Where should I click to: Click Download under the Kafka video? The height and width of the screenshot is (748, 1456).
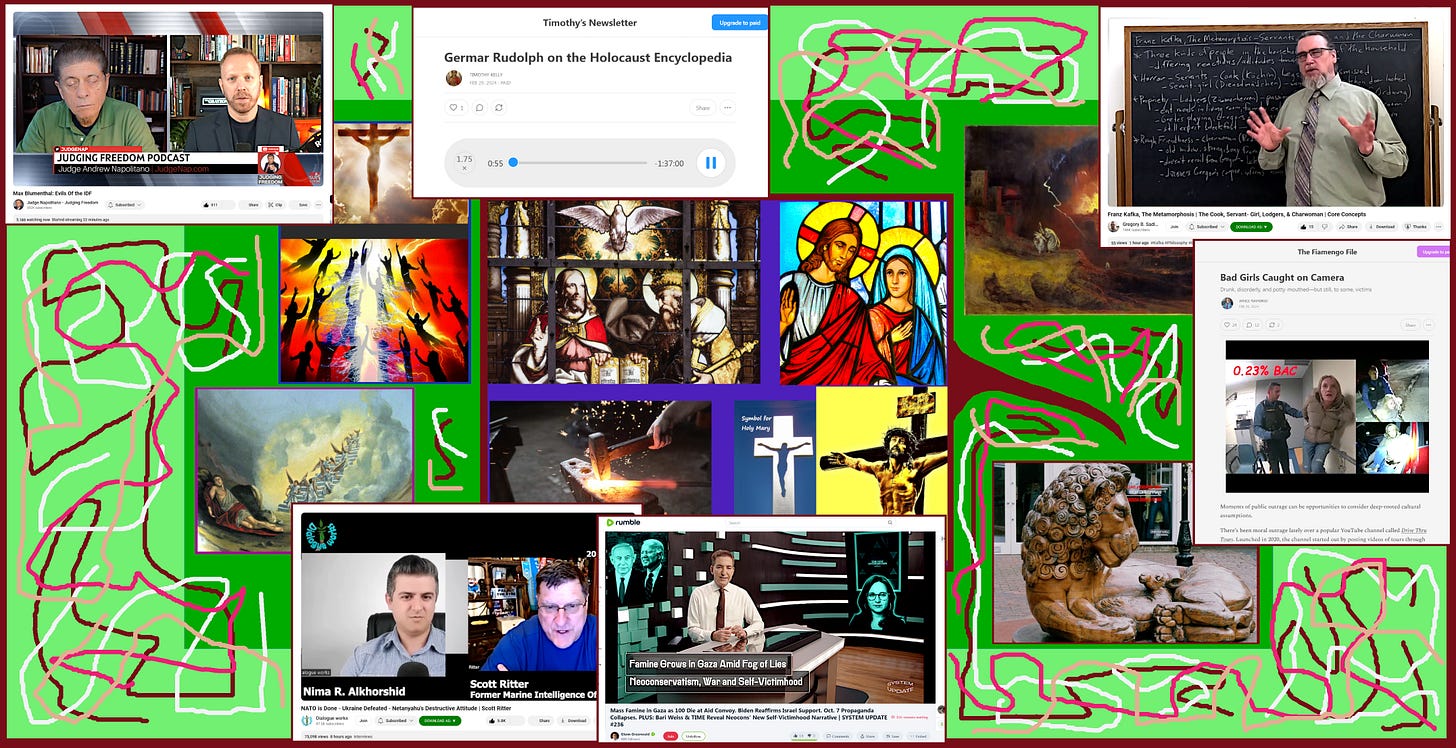click(1381, 227)
